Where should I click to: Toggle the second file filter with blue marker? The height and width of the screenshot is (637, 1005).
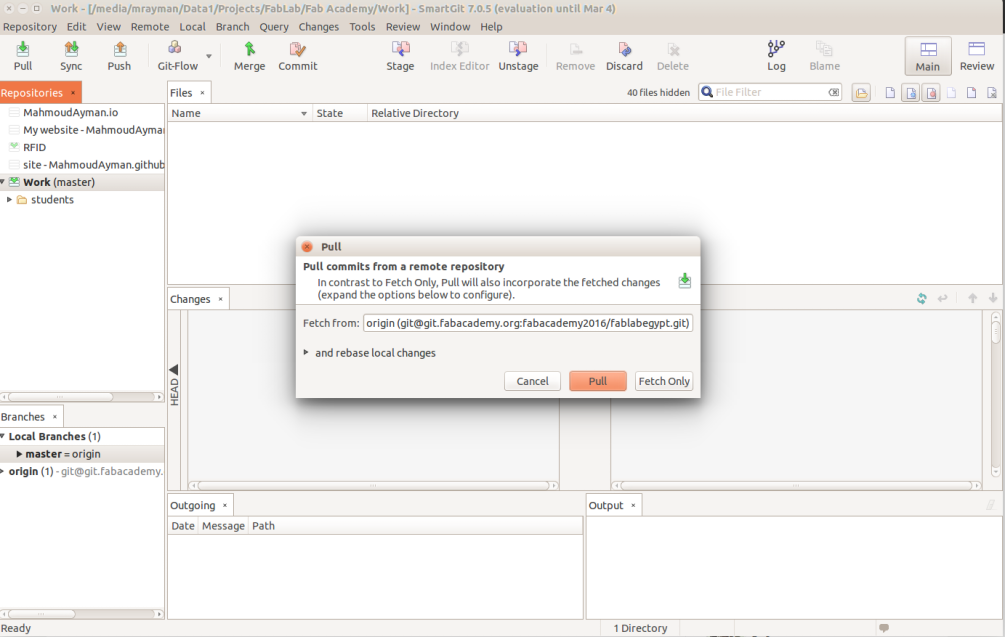pos(911,93)
